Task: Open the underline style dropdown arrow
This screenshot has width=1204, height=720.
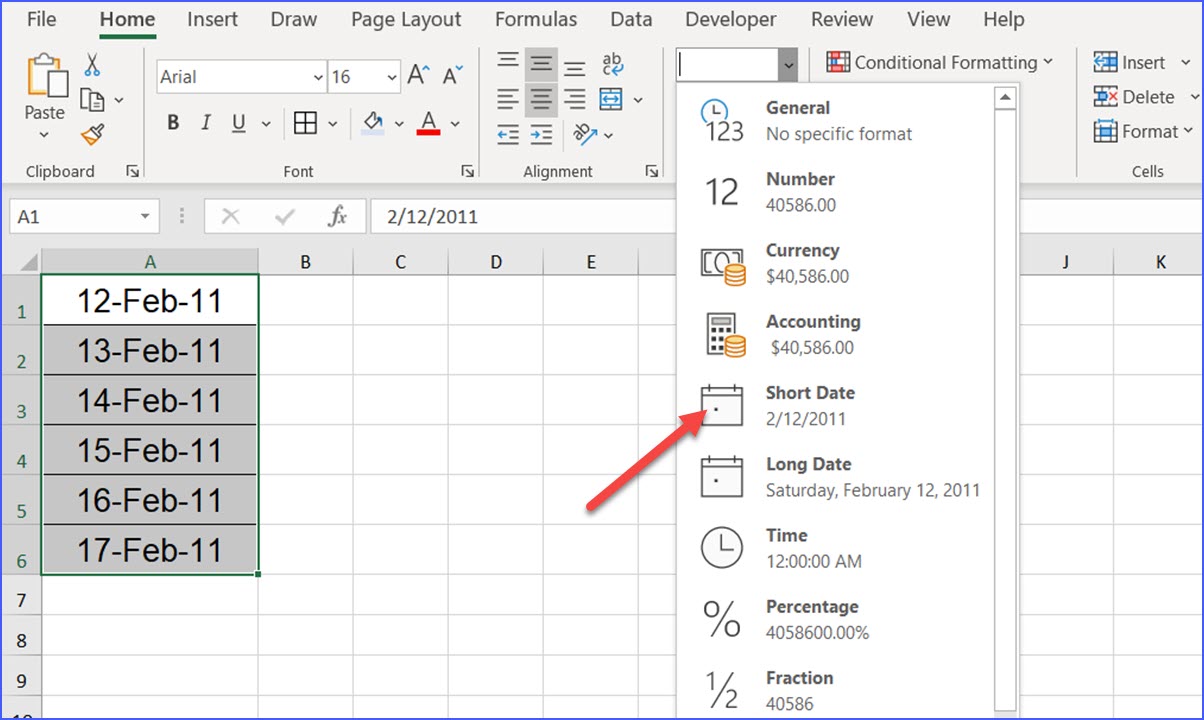Action: (266, 124)
